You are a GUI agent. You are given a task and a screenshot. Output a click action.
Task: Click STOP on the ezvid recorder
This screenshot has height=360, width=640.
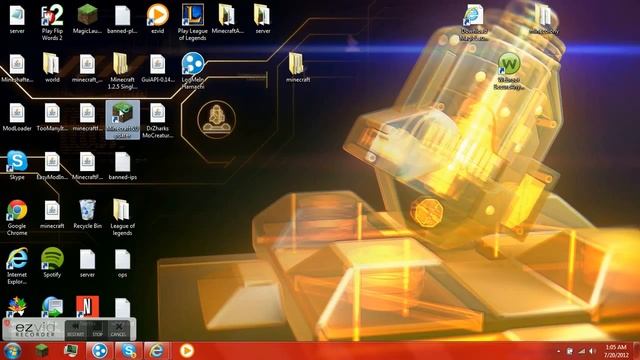97,329
